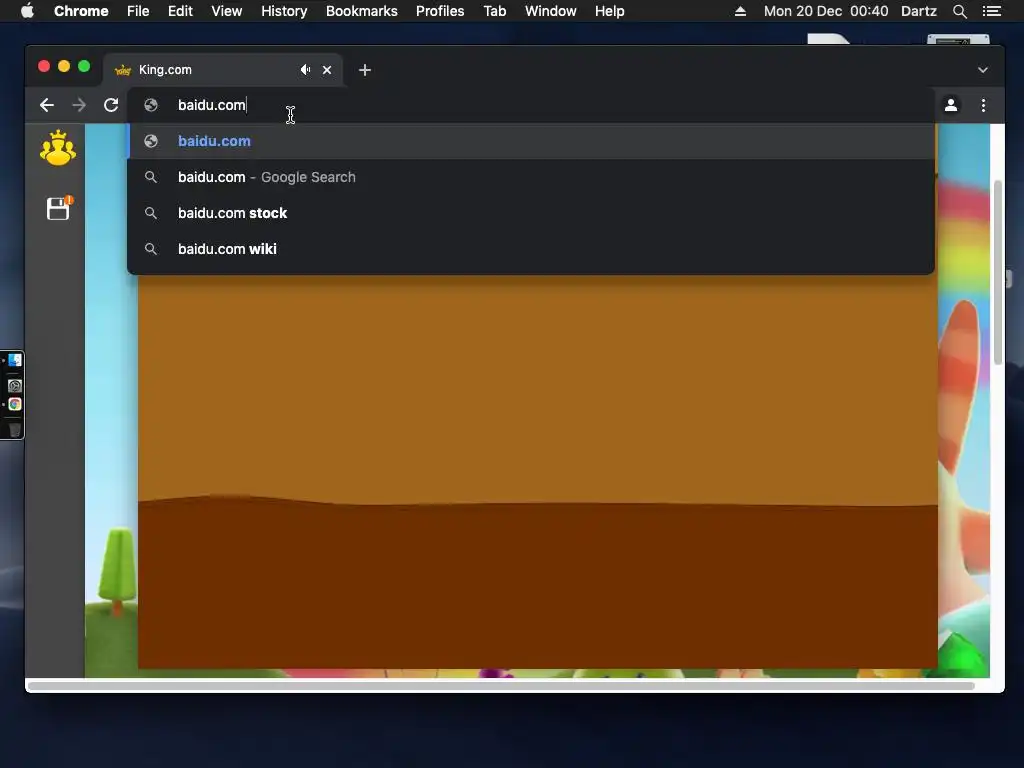The image size is (1024, 768).
Task: Open the notification center list icon
Action: click(991, 11)
